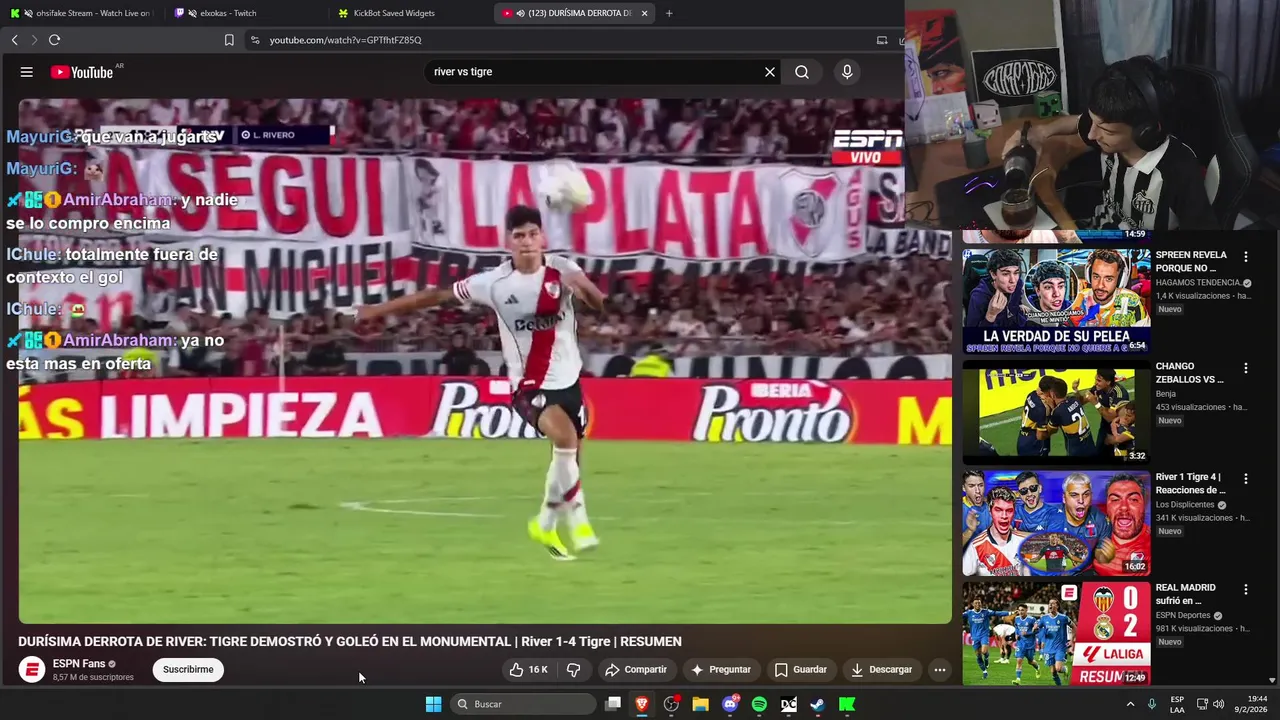The height and width of the screenshot is (720, 1280).
Task: Show hidden system tray icons chevron
Action: click(x=1131, y=704)
